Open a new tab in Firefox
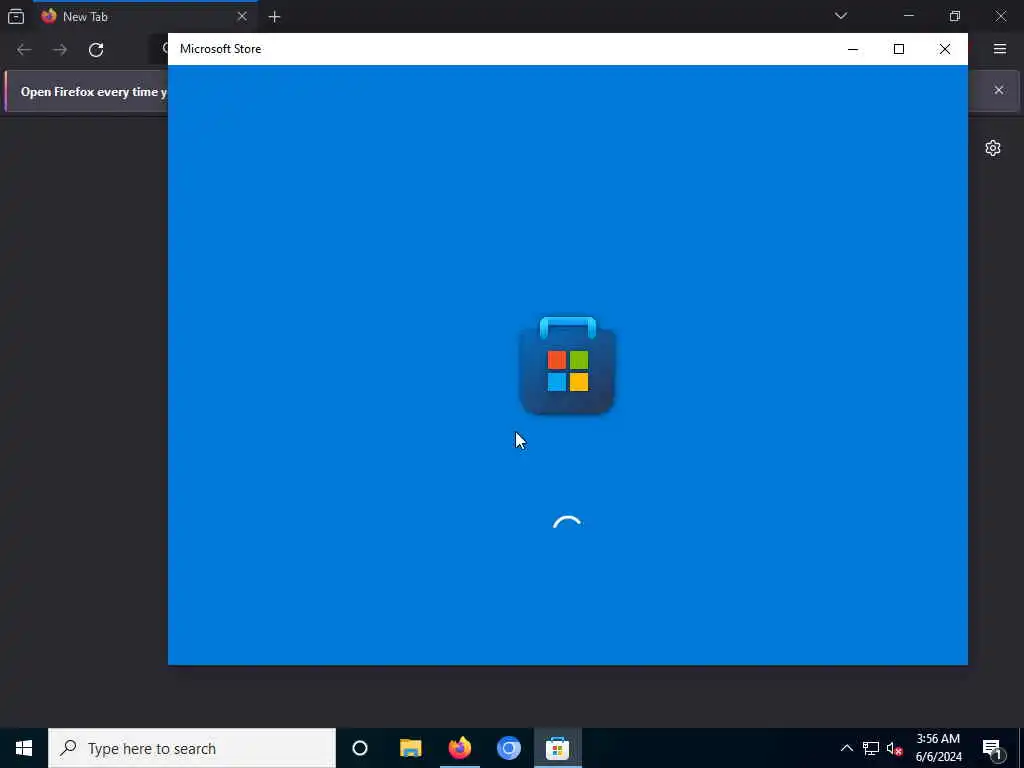Image resolution: width=1024 pixels, height=768 pixels. click(x=274, y=17)
